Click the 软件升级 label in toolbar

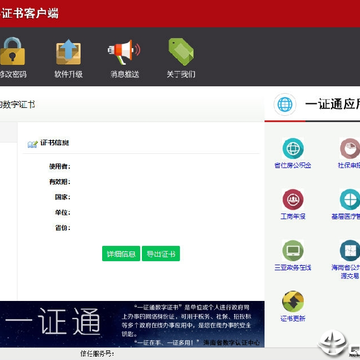(68, 74)
